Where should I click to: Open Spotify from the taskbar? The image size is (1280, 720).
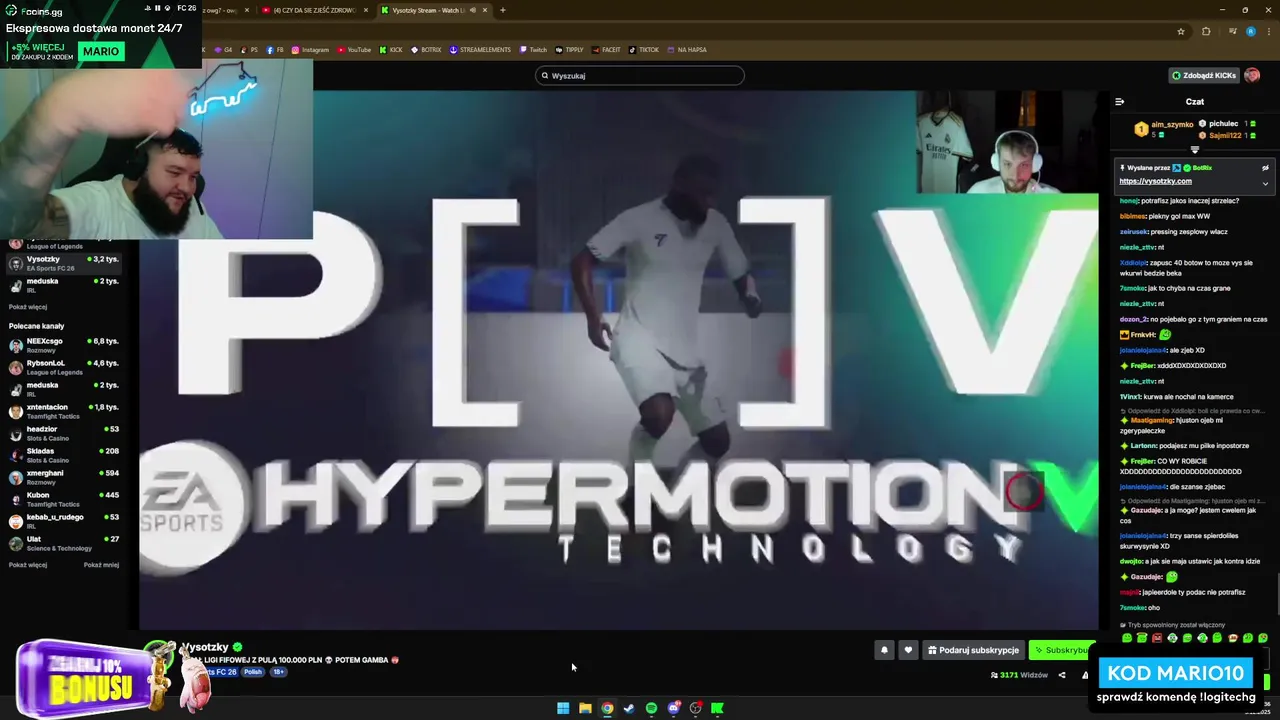point(651,708)
